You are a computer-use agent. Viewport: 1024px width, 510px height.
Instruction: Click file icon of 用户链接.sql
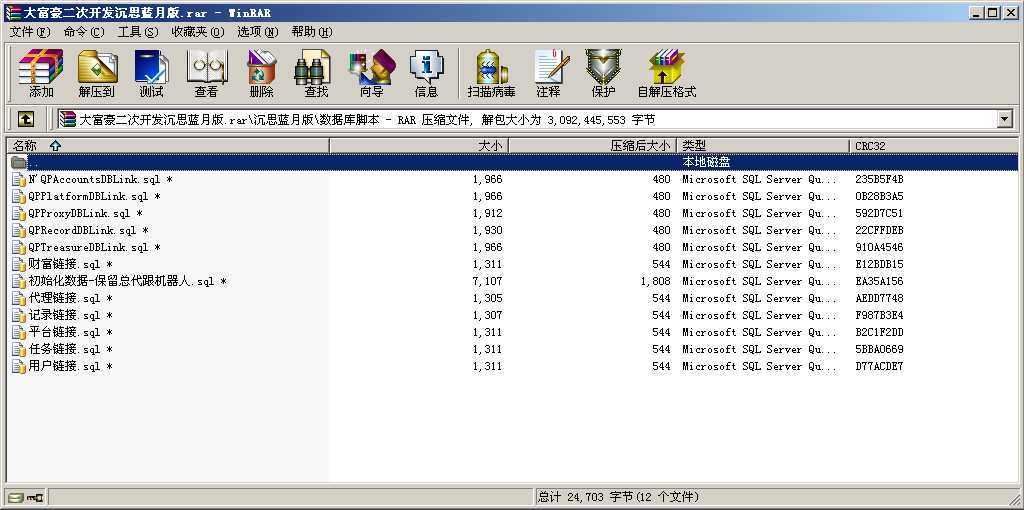tap(19, 366)
